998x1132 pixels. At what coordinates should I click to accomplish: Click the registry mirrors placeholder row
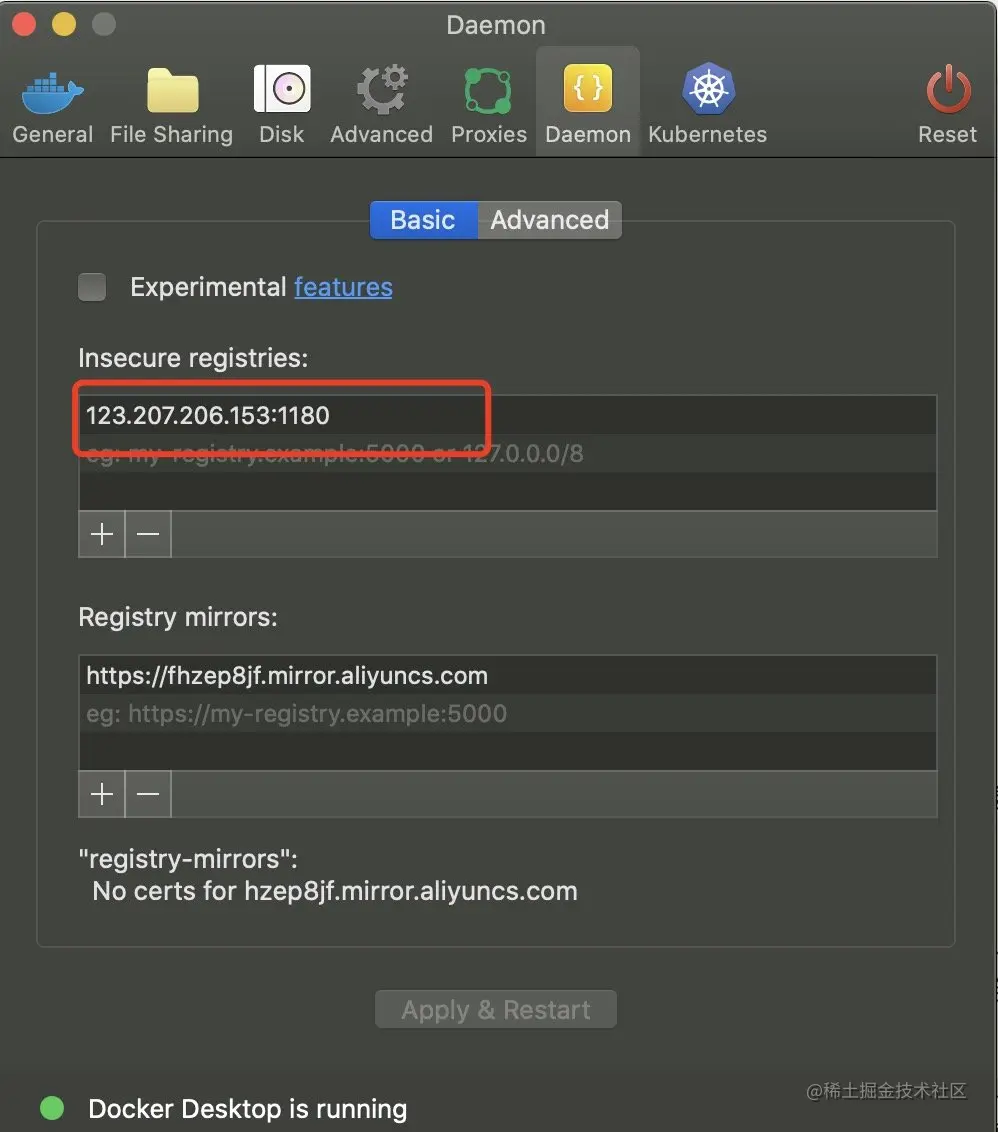(507, 713)
